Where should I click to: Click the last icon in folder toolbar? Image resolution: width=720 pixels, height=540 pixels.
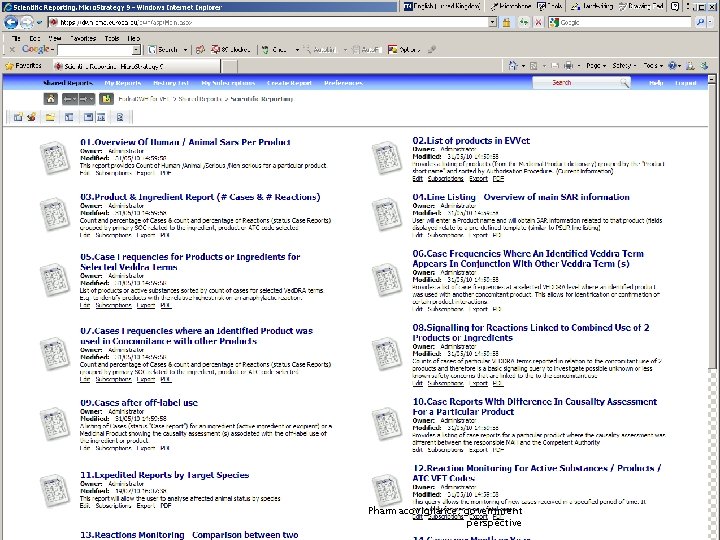coord(120,118)
